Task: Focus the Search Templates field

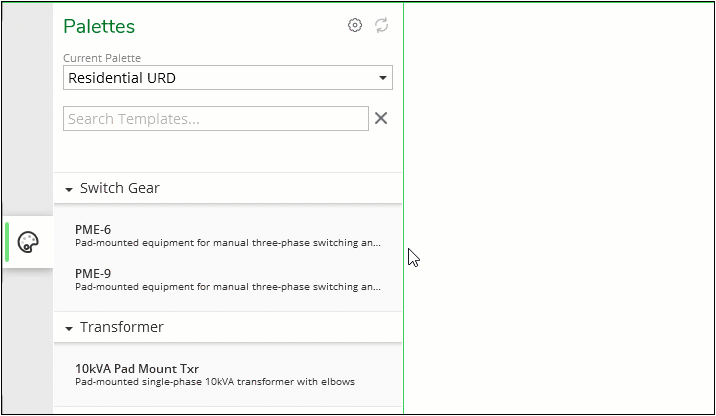Action: (216, 119)
